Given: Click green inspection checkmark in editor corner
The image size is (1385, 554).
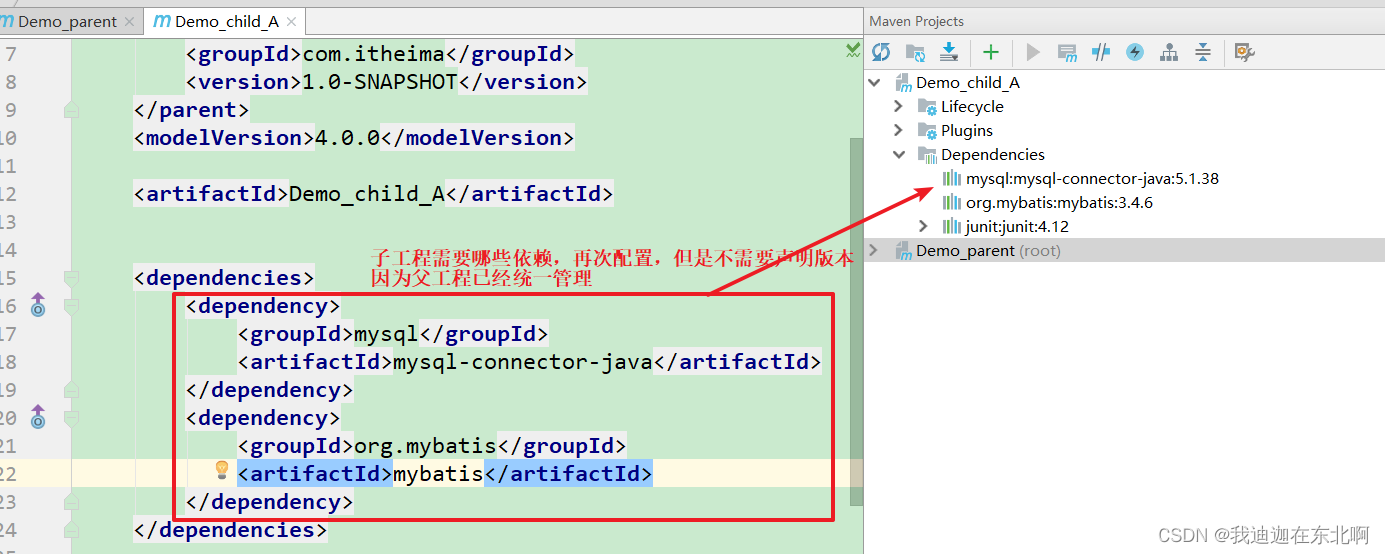Looking at the screenshot, I should [x=853, y=49].
